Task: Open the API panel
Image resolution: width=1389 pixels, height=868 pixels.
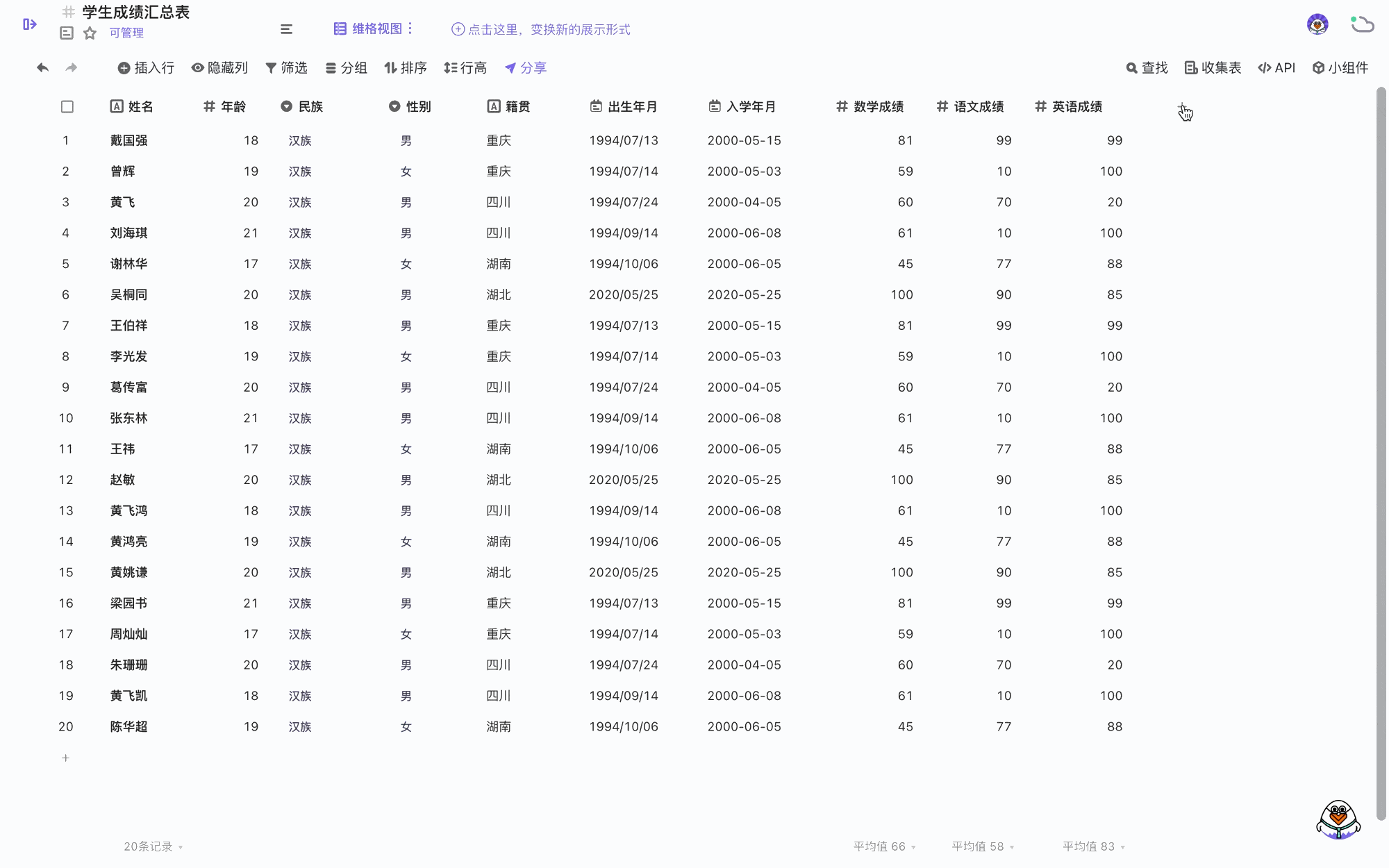Action: click(1276, 67)
